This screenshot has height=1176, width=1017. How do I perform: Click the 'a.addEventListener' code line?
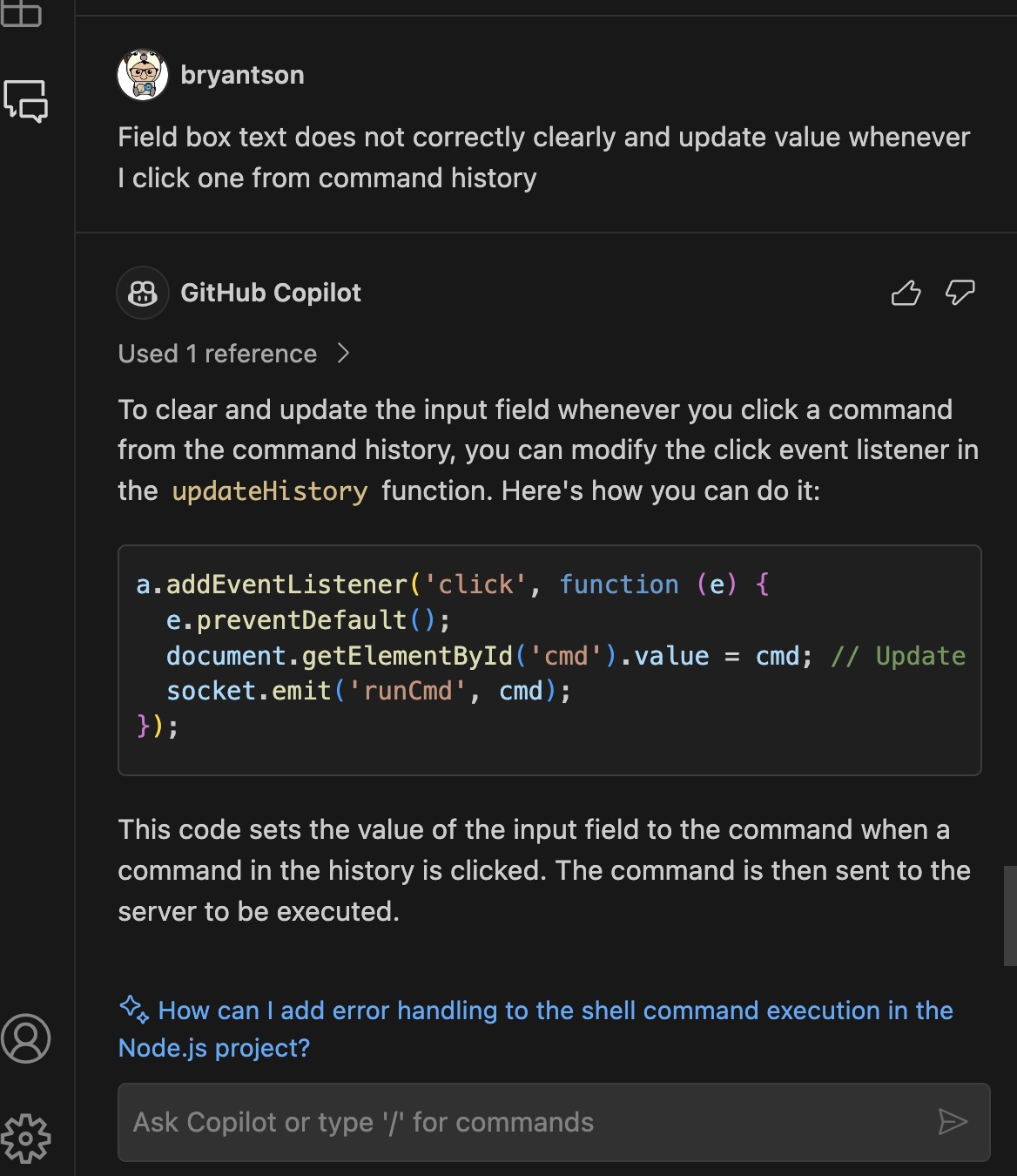[453, 585]
